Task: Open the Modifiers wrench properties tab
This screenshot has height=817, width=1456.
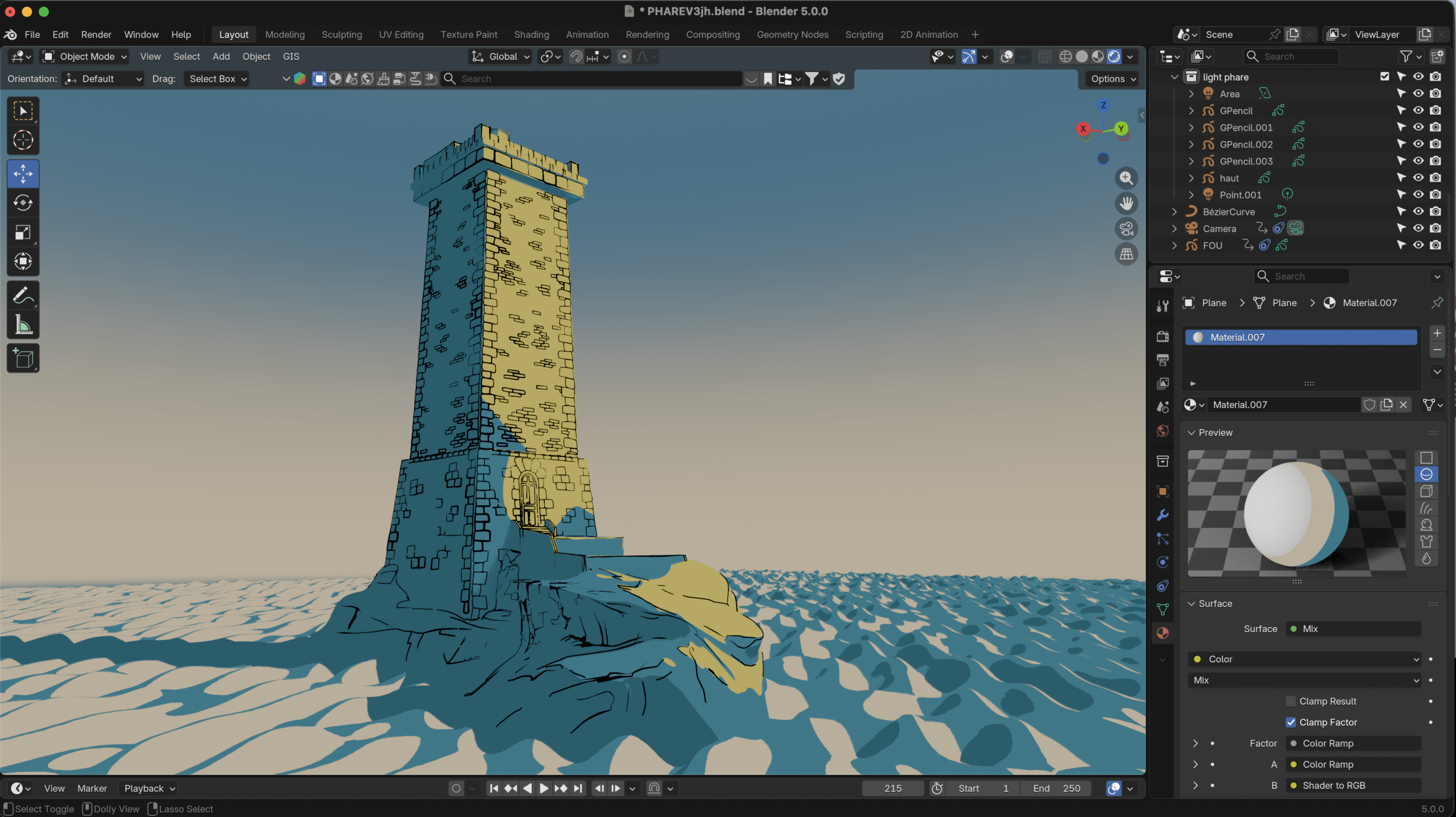Action: click(x=1163, y=515)
